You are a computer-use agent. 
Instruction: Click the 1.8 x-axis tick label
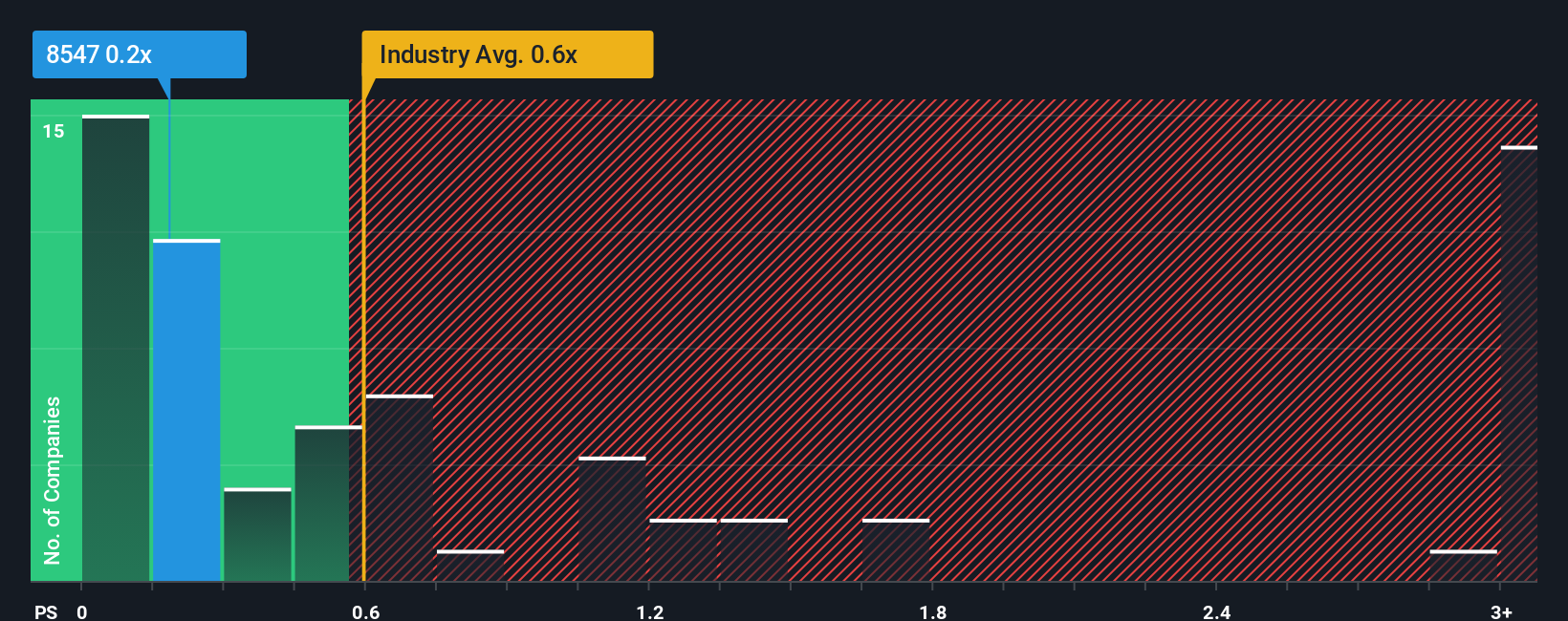[x=933, y=611]
